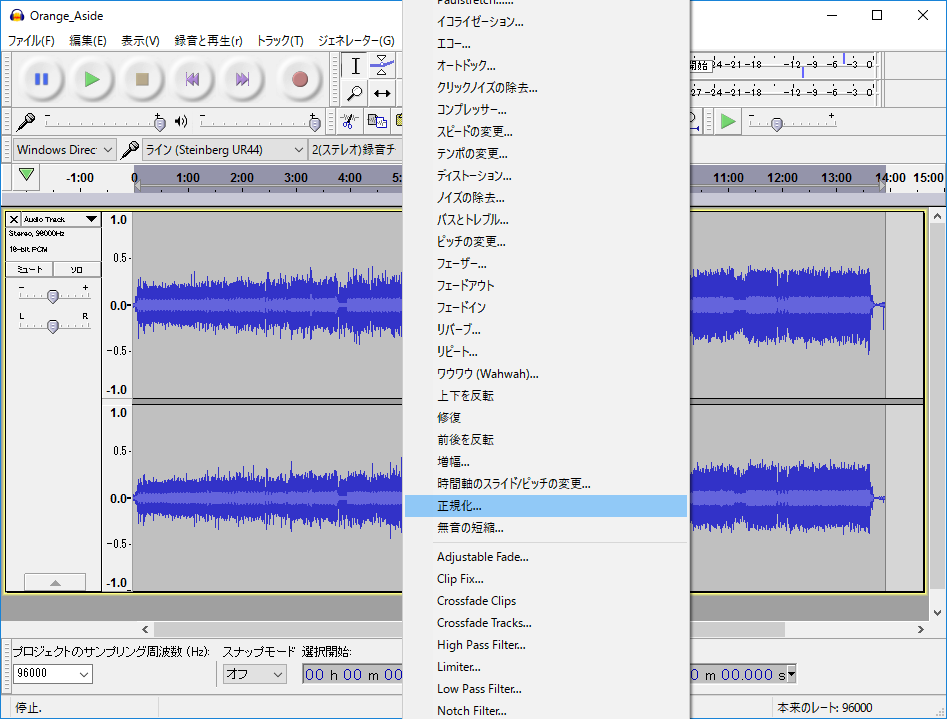947x719 pixels.
Task: Open the snap mode オフ dropdown
Action: (254, 674)
